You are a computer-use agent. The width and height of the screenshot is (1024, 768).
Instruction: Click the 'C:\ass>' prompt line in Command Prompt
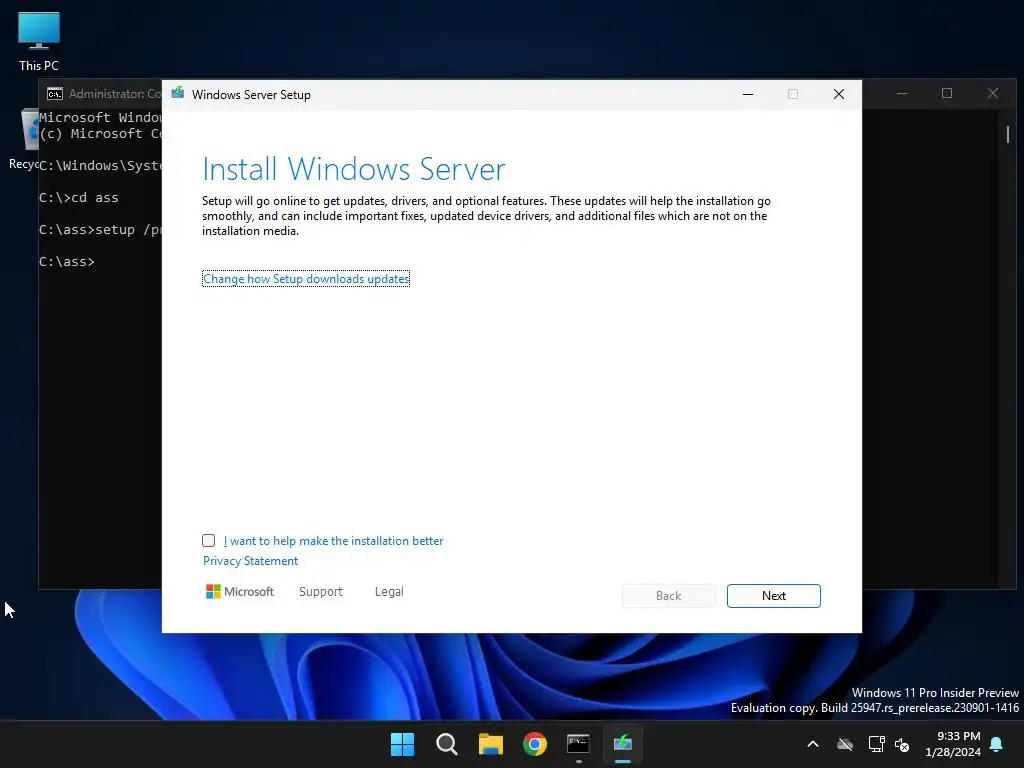67,262
